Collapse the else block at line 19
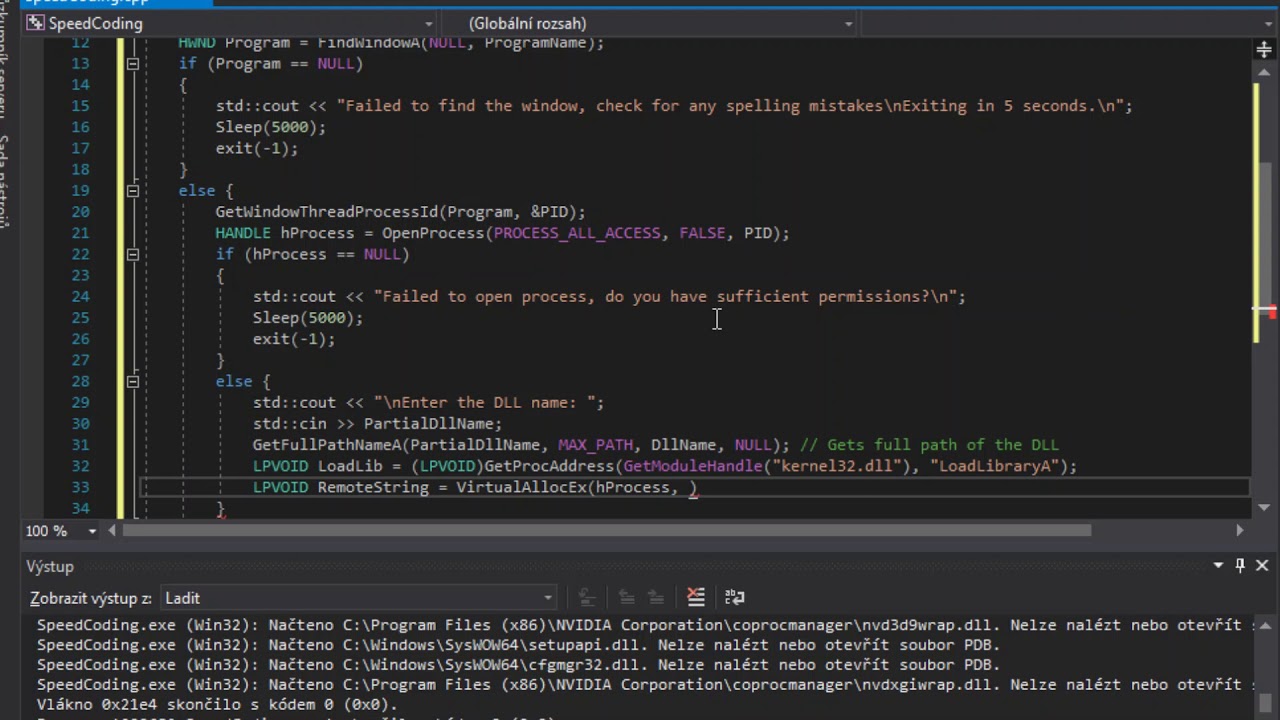The width and height of the screenshot is (1280, 720). pos(132,190)
